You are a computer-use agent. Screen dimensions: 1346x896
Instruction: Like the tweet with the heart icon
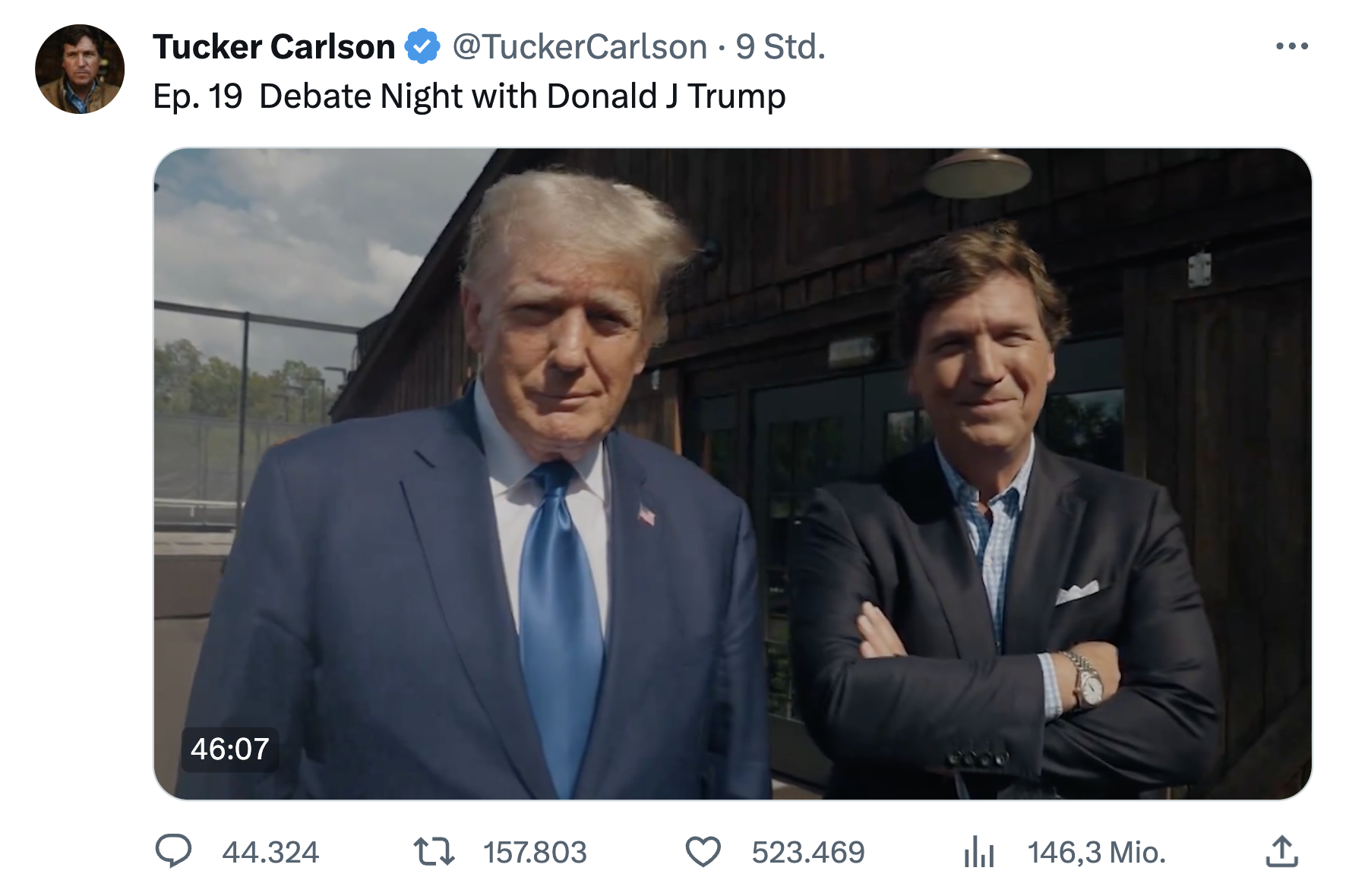click(703, 851)
